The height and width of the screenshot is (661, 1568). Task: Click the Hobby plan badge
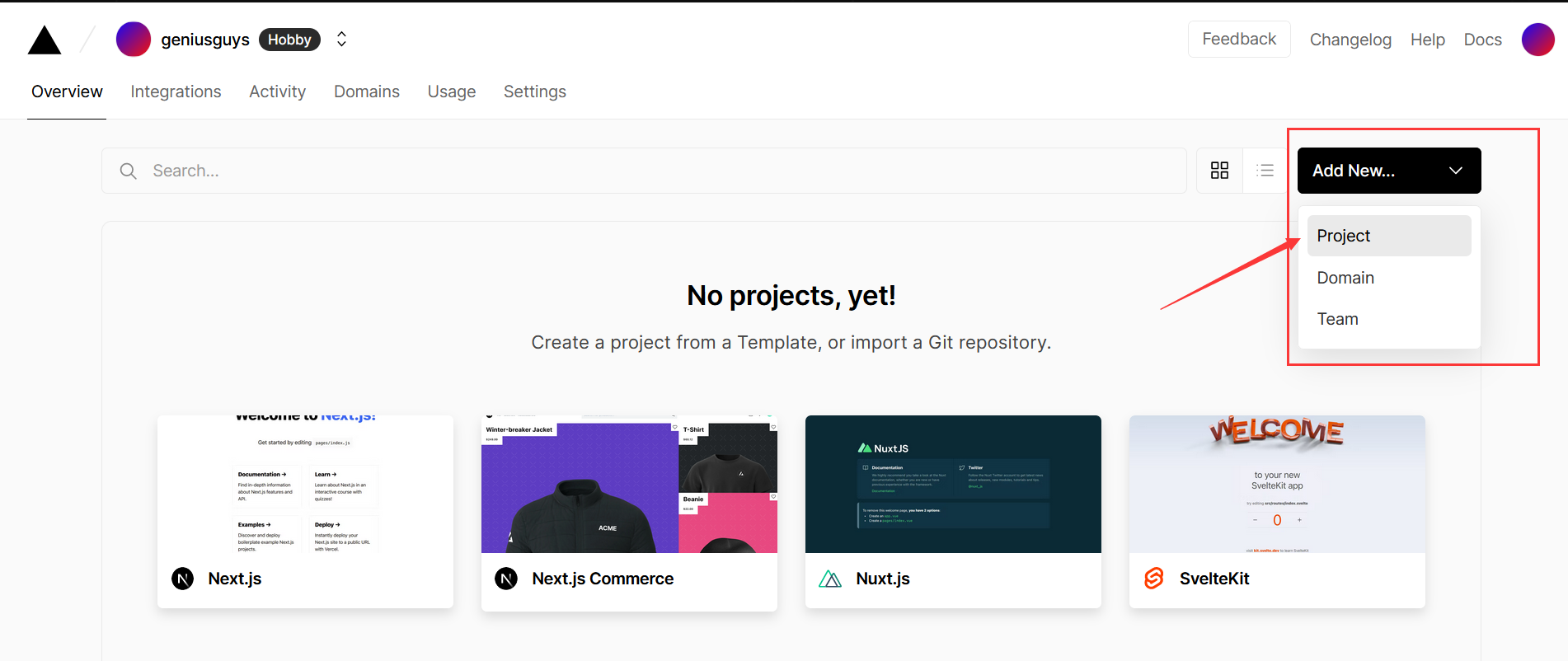[x=289, y=40]
